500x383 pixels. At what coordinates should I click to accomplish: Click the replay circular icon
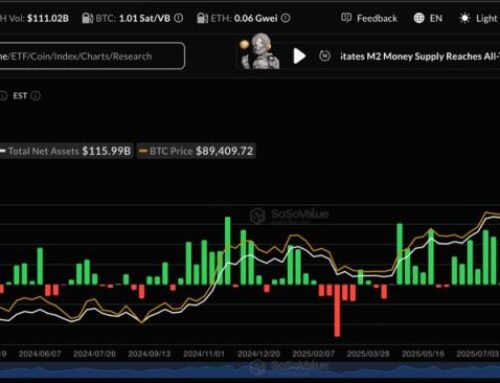click(x=325, y=56)
